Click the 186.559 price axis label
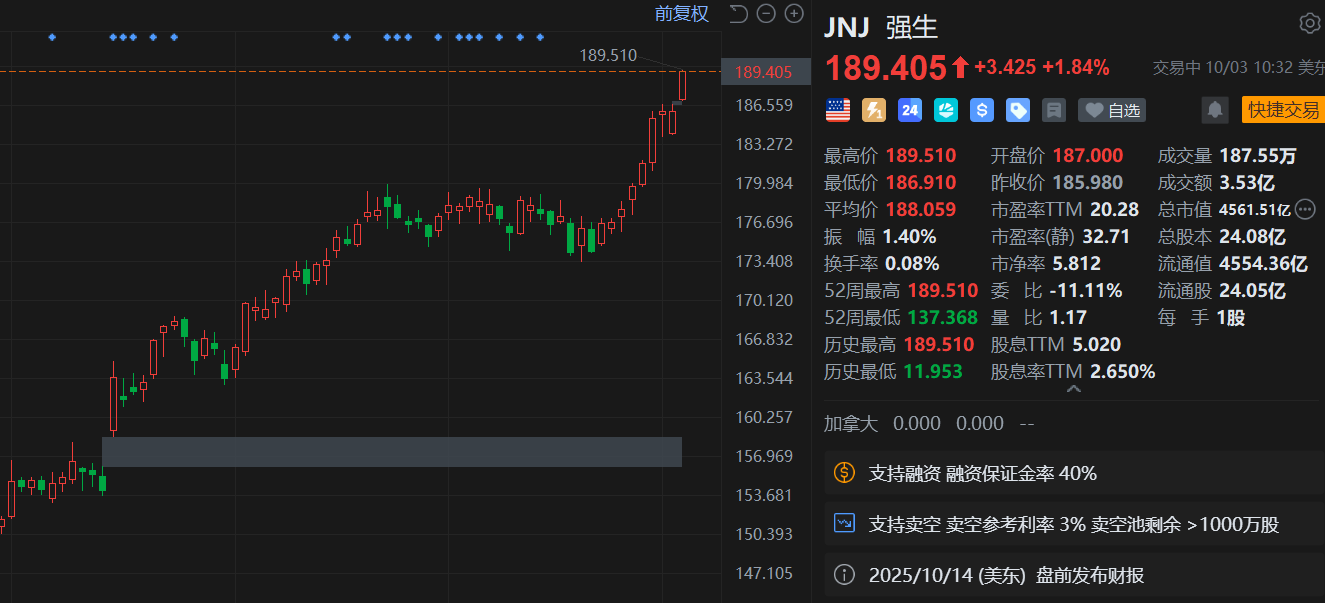This screenshot has width=1325, height=603. pyautogui.click(x=763, y=105)
